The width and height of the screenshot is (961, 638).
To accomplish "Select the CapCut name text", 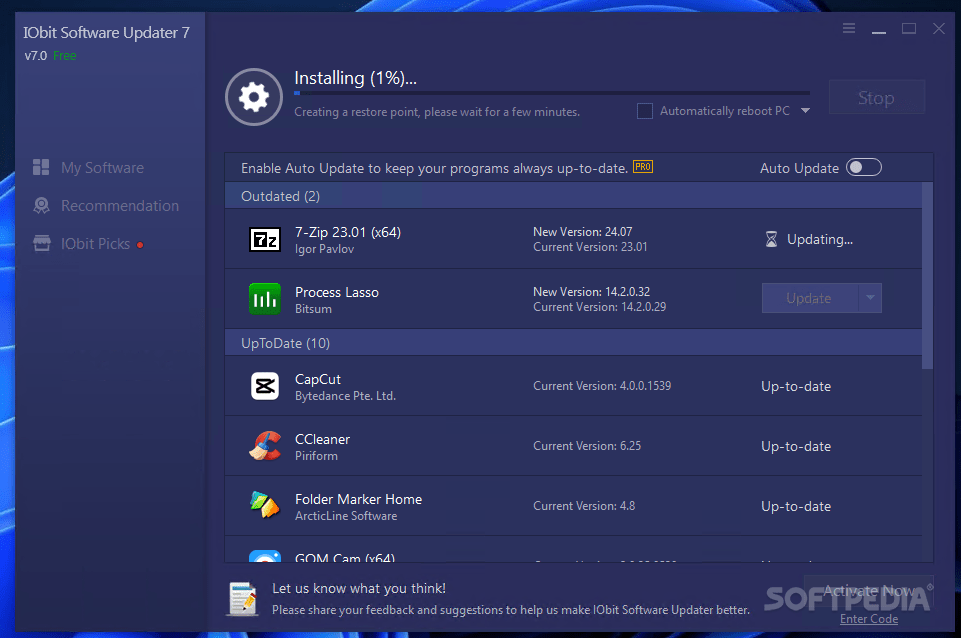I will coord(317,379).
